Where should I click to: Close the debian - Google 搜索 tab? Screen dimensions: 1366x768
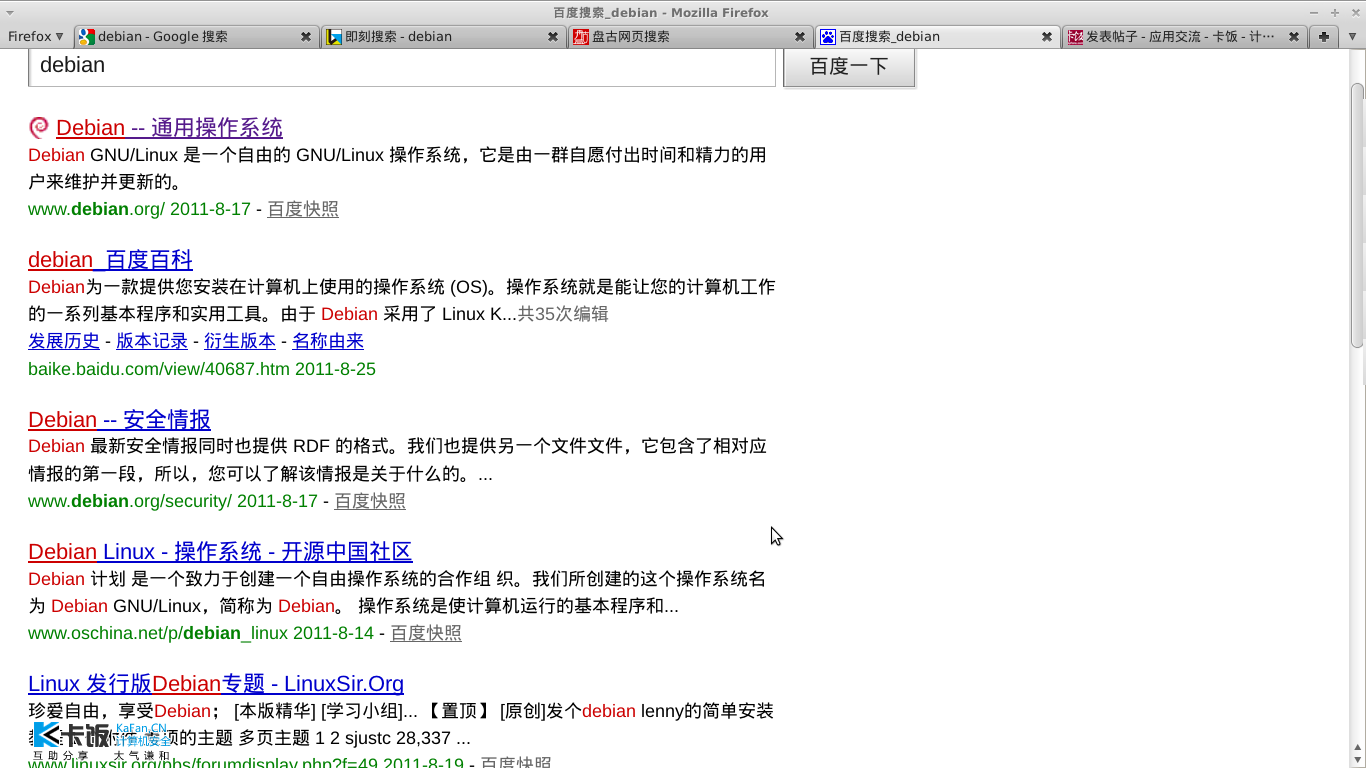[x=306, y=36]
